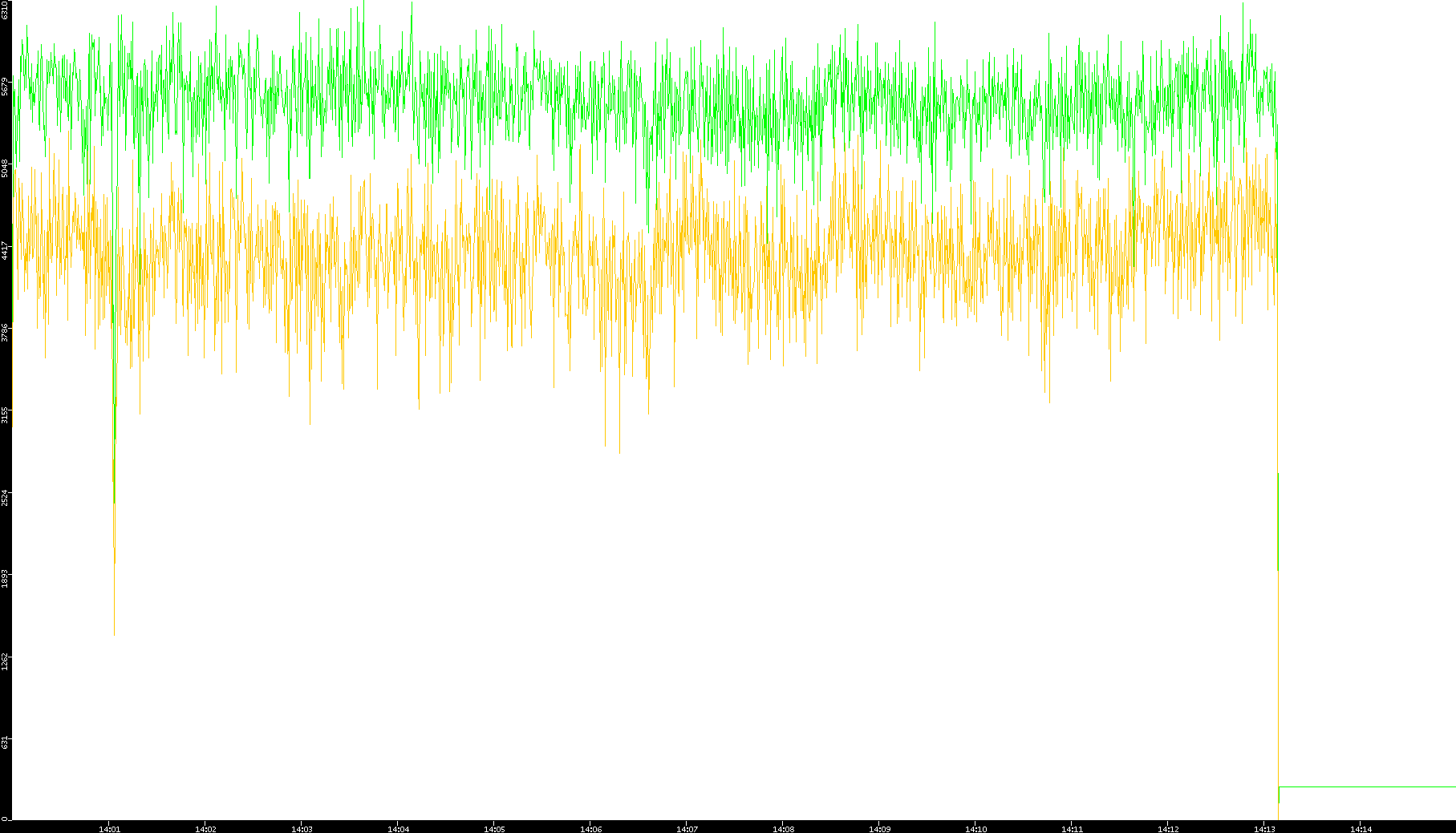The height and width of the screenshot is (833, 1456).
Task: Click the 1893 value on vertical axis
Action: pos(5,579)
